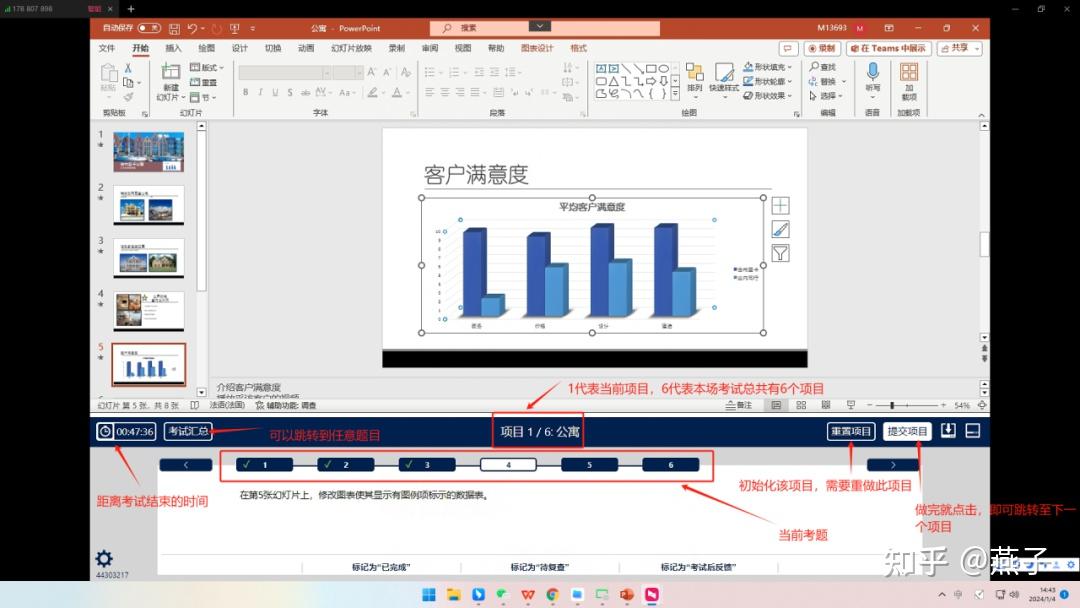Select the 听写 dictation microphone icon

point(872,72)
